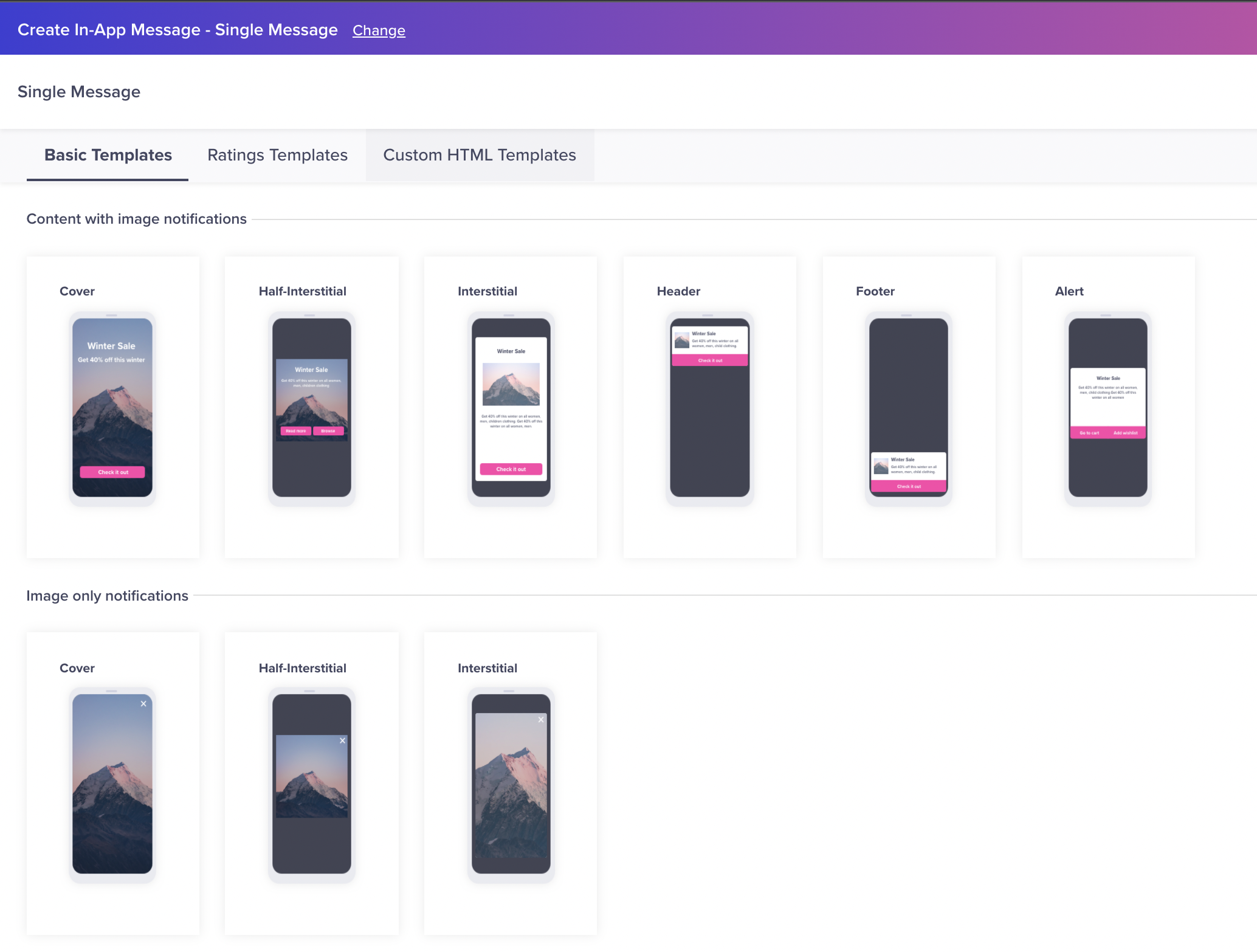Click Go to cart in Alert preview

pos(1089,433)
